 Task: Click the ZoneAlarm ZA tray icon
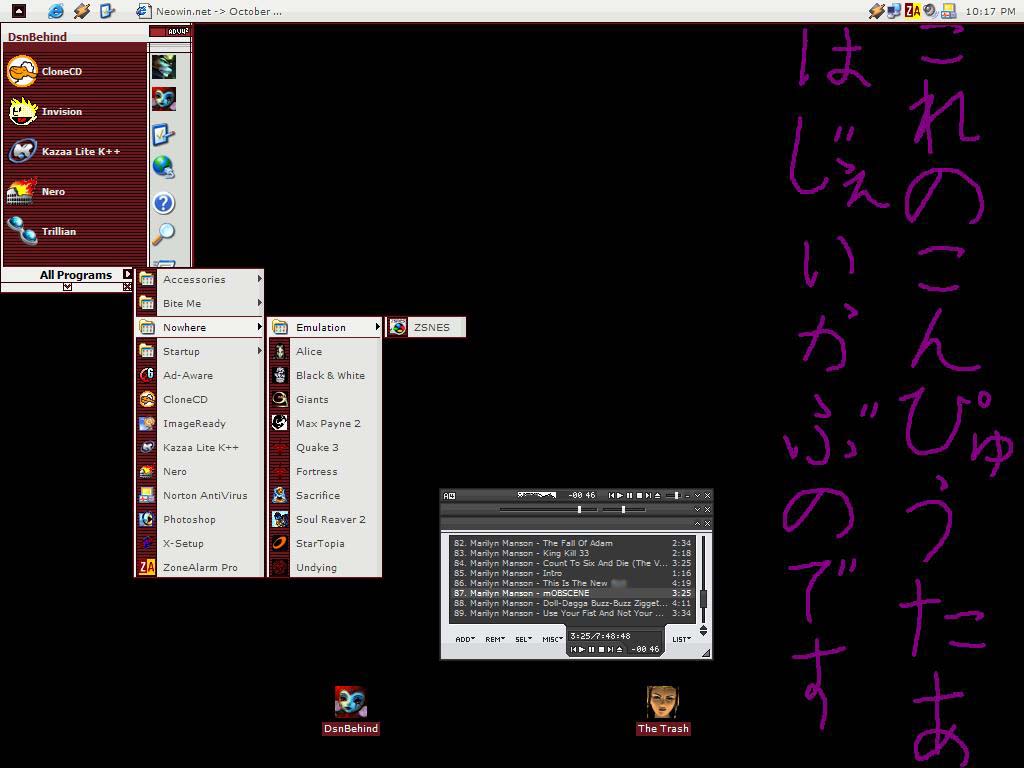pyautogui.click(x=913, y=11)
